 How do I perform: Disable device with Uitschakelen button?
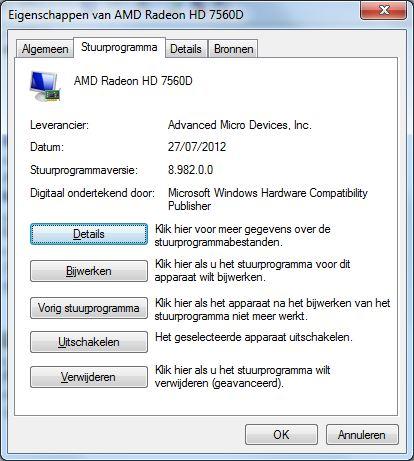coord(89,342)
